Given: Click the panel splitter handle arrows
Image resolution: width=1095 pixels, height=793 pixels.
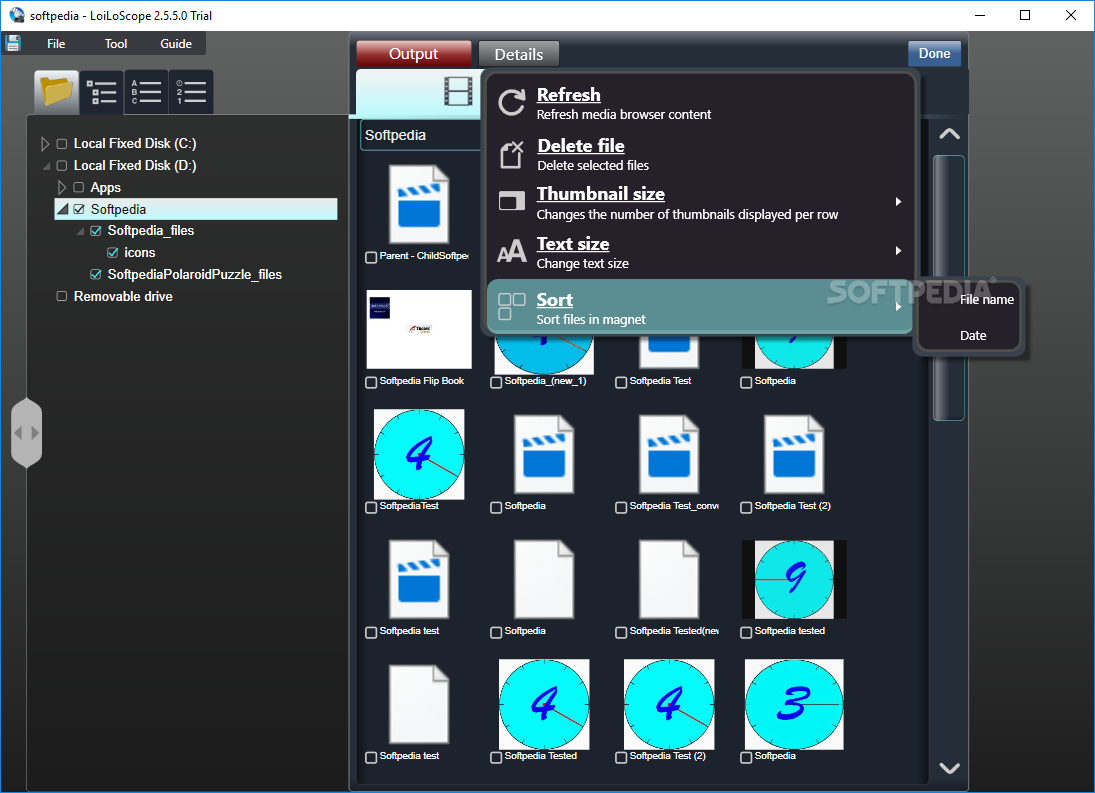Looking at the screenshot, I should point(27,433).
